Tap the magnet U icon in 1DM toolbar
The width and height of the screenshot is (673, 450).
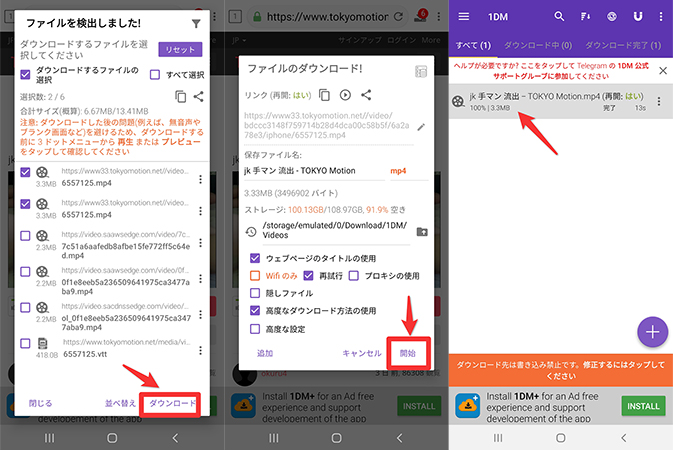coord(638,16)
